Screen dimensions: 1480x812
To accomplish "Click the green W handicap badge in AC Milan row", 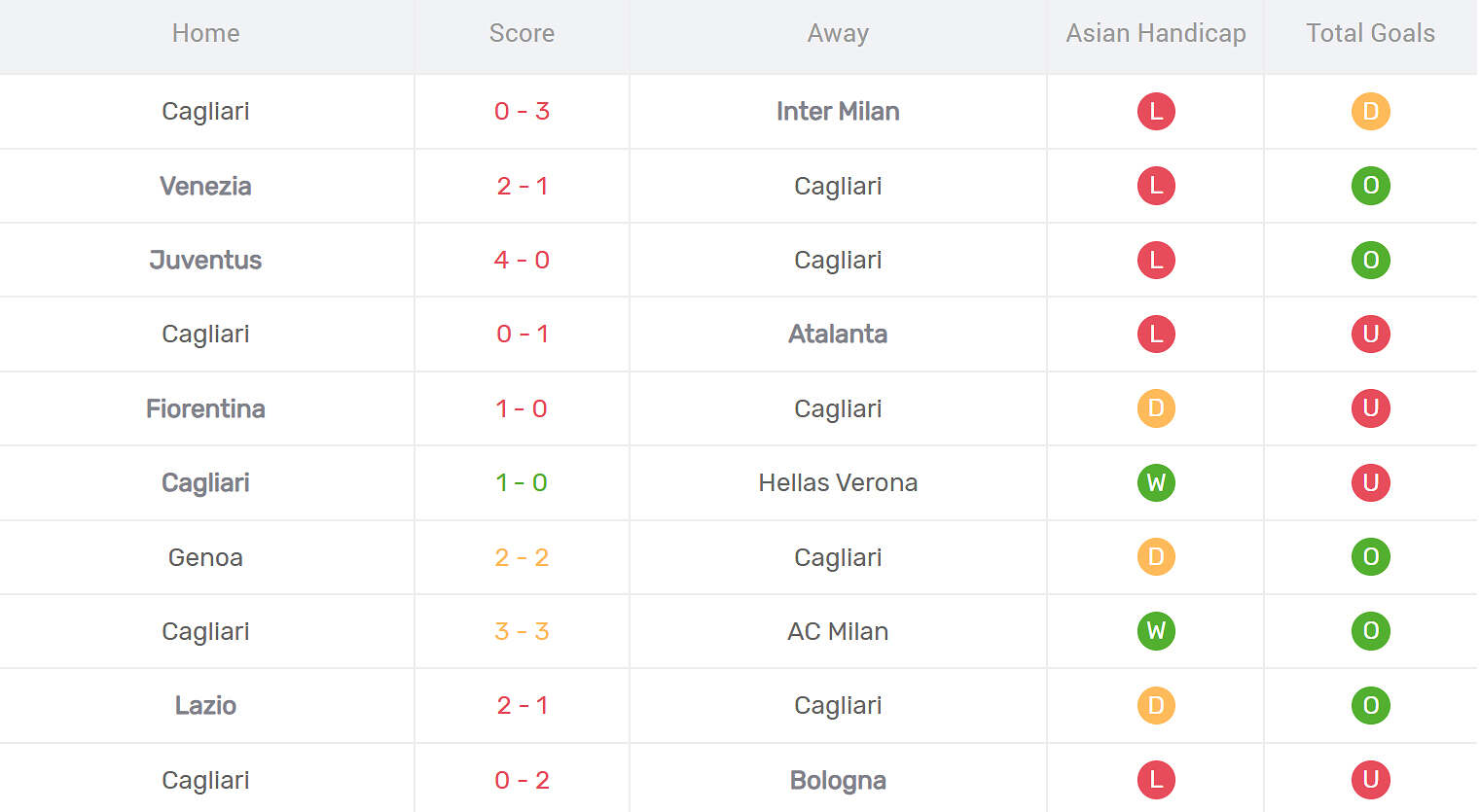I will coord(1156,631).
